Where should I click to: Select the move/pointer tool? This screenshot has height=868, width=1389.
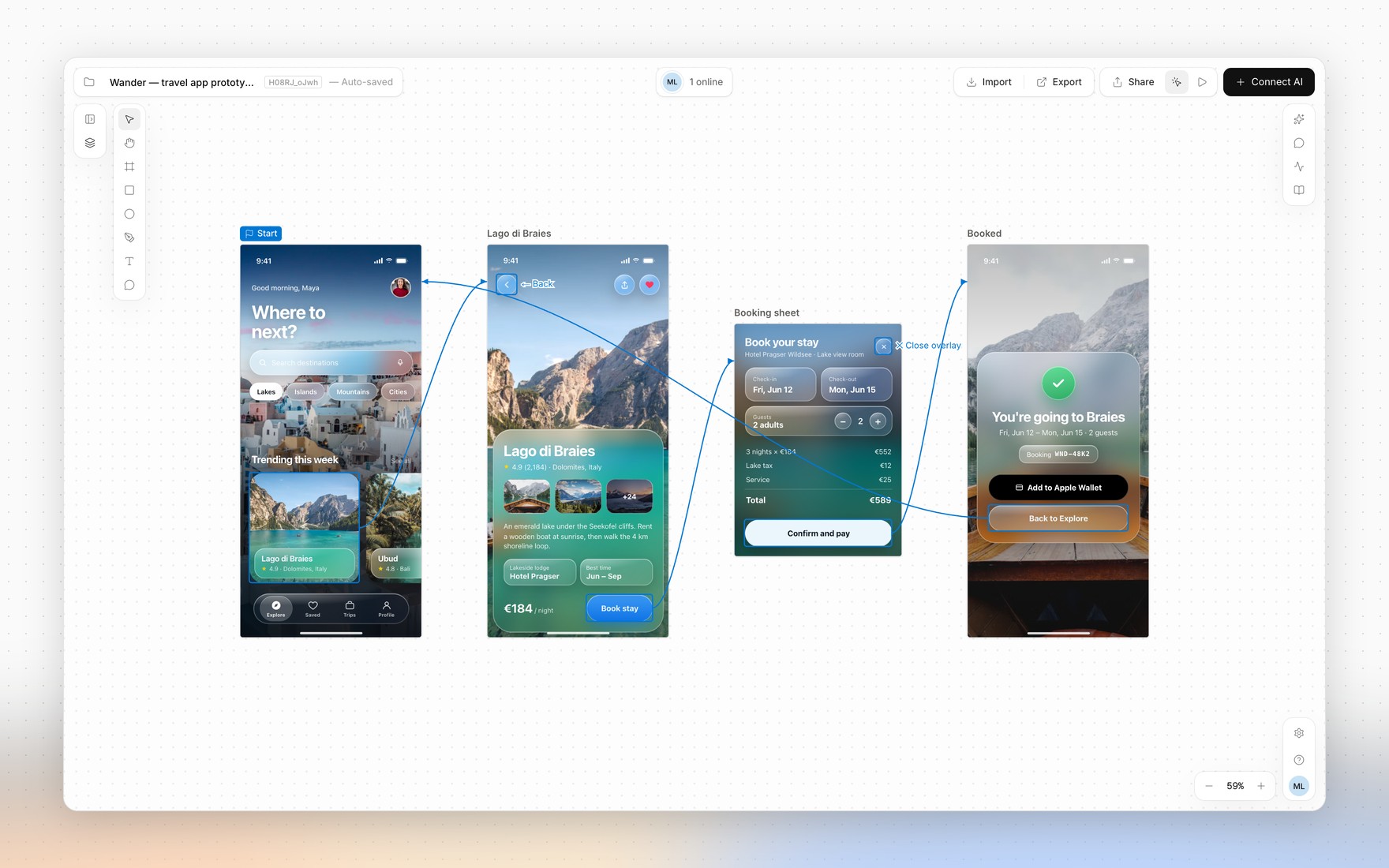[x=129, y=119]
